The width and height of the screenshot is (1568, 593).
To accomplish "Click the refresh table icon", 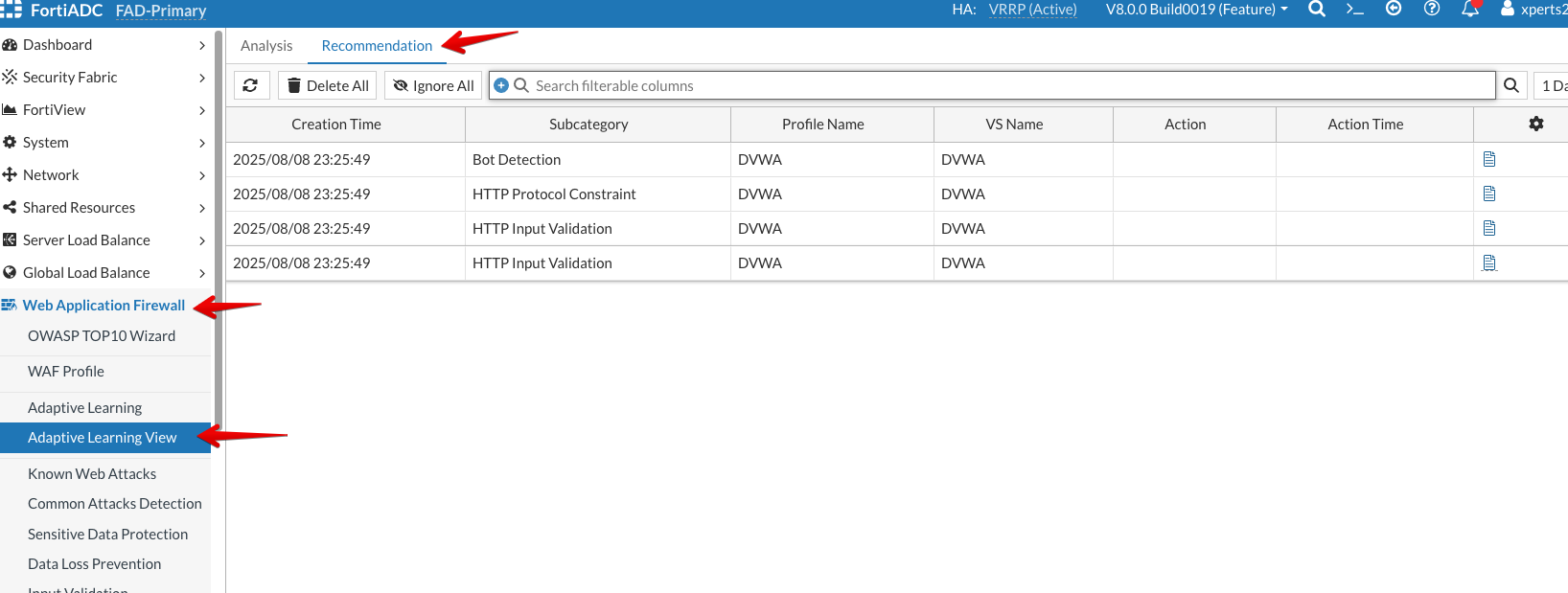I will 250,85.
